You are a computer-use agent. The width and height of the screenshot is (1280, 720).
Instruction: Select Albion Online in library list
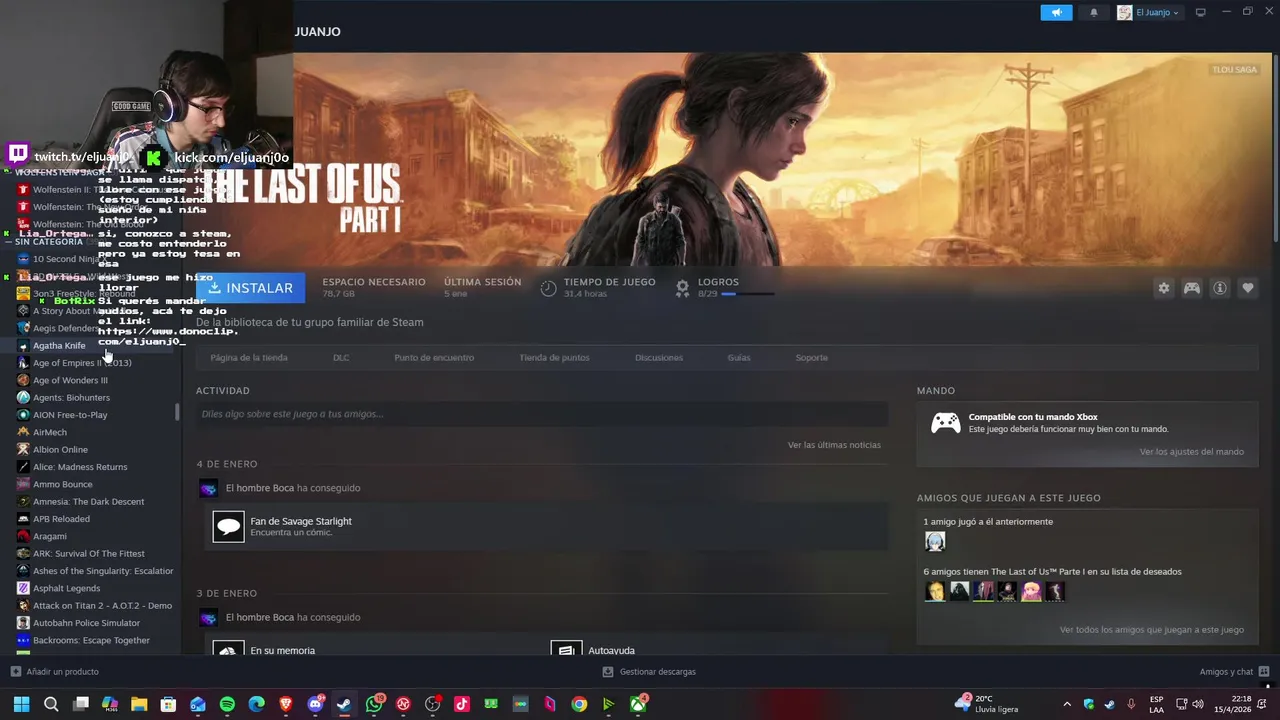tap(60, 450)
